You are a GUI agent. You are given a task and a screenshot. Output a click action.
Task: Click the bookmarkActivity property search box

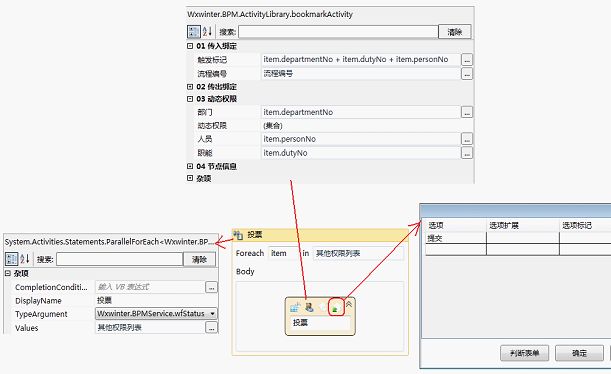(338, 32)
